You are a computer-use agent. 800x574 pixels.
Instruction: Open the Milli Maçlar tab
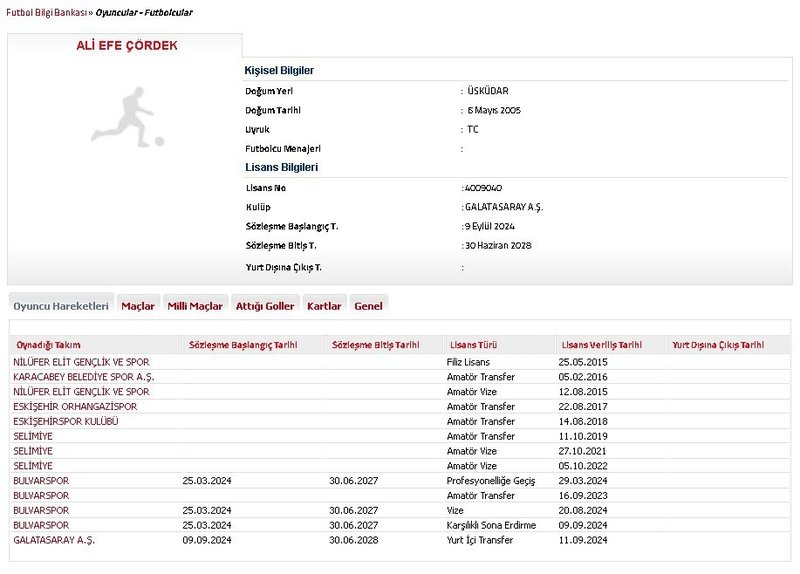[195, 306]
